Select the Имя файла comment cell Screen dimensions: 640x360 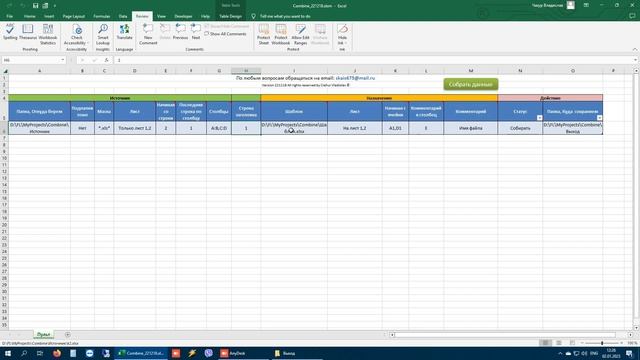click(x=471, y=128)
